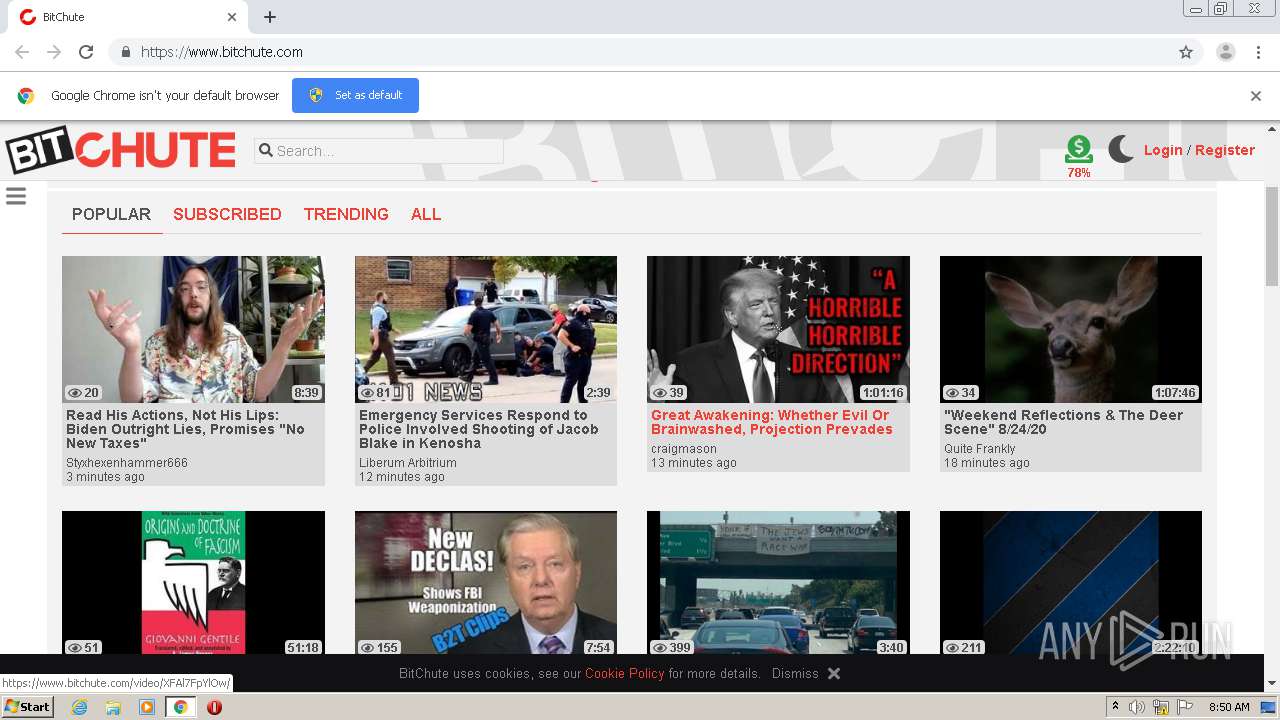Click the Login link
The width and height of the screenshot is (1280, 720).
[x=1163, y=150]
